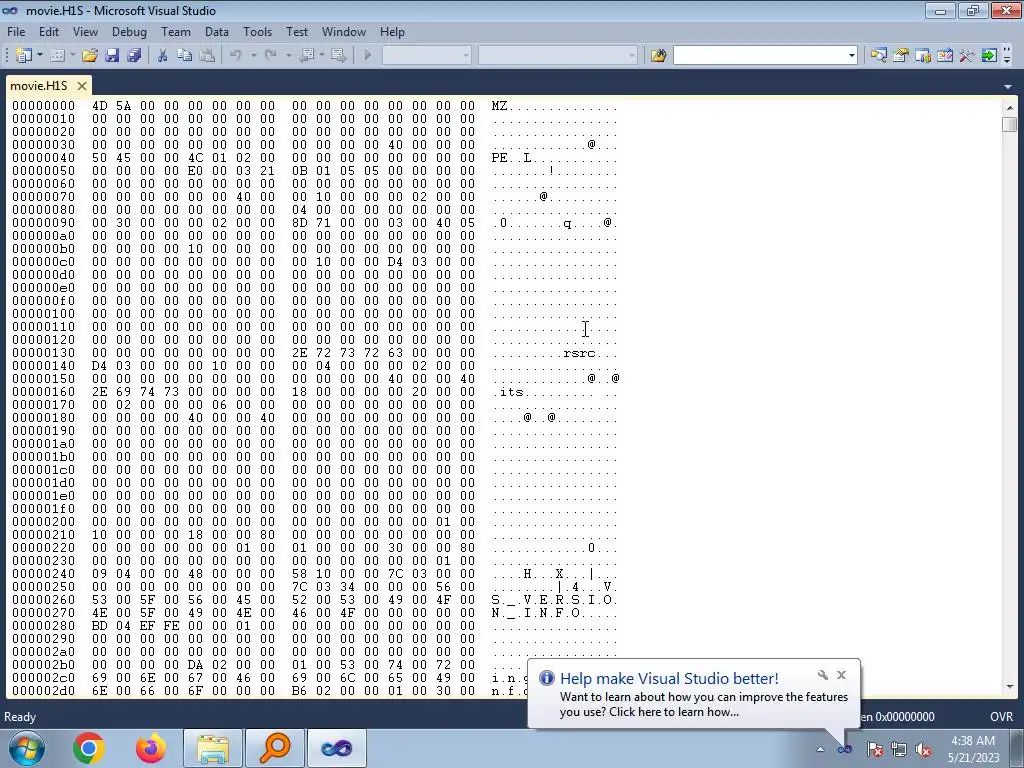Click the Start Page toolbar icon

pyautogui.click(x=989, y=56)
